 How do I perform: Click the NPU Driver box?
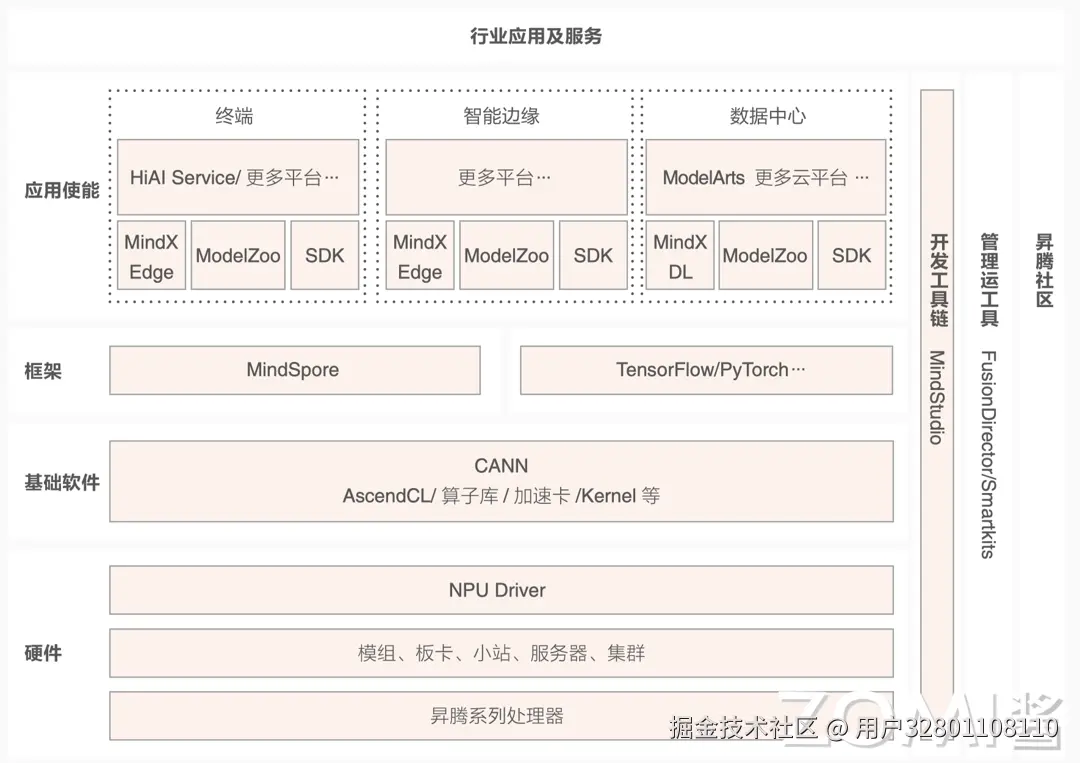pyautogui.click(x=501, y=590)
